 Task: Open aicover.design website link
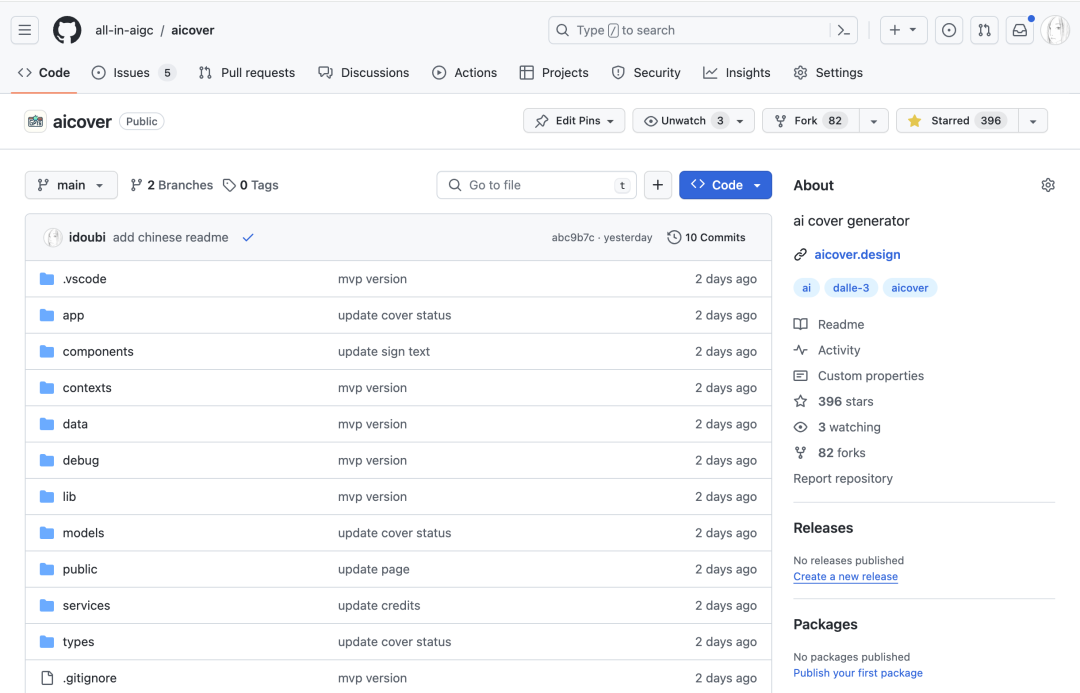[x=857, y=254]
